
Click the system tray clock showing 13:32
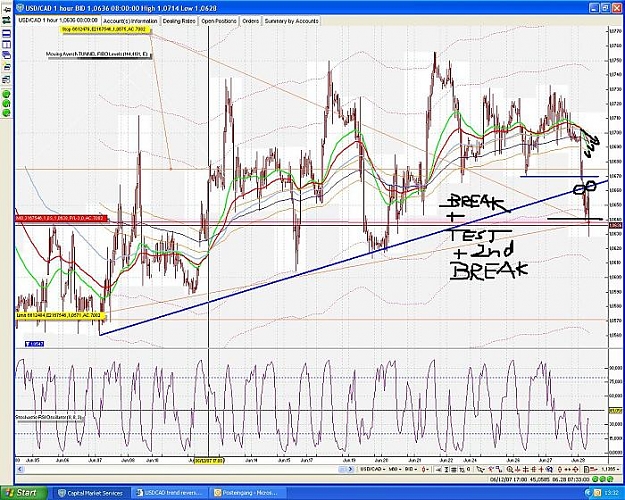point(611,493)
